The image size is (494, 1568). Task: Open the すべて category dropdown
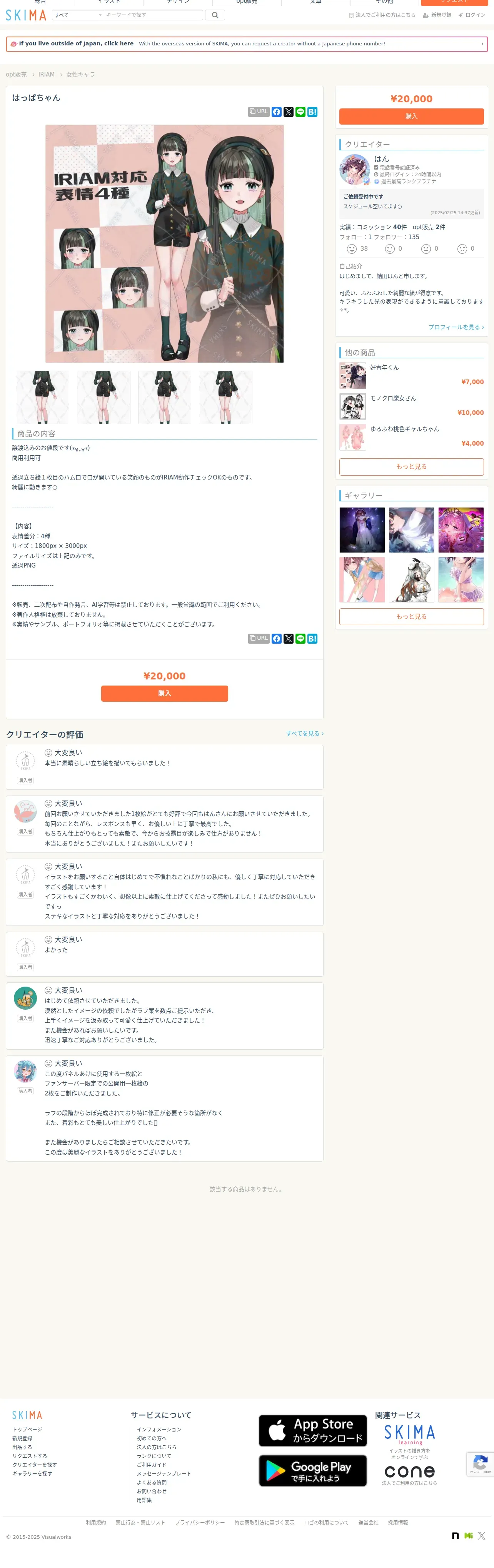click(78, 15)
